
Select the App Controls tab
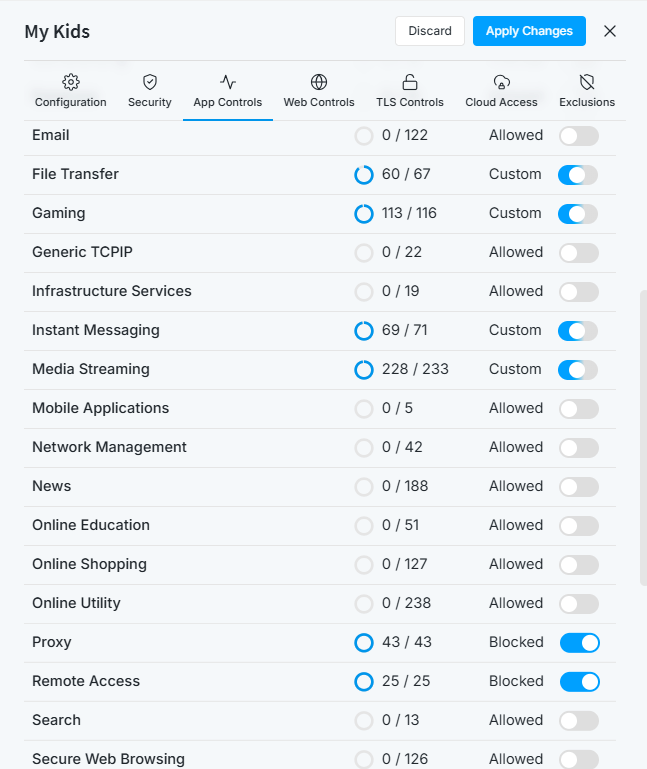pos(228,91)
